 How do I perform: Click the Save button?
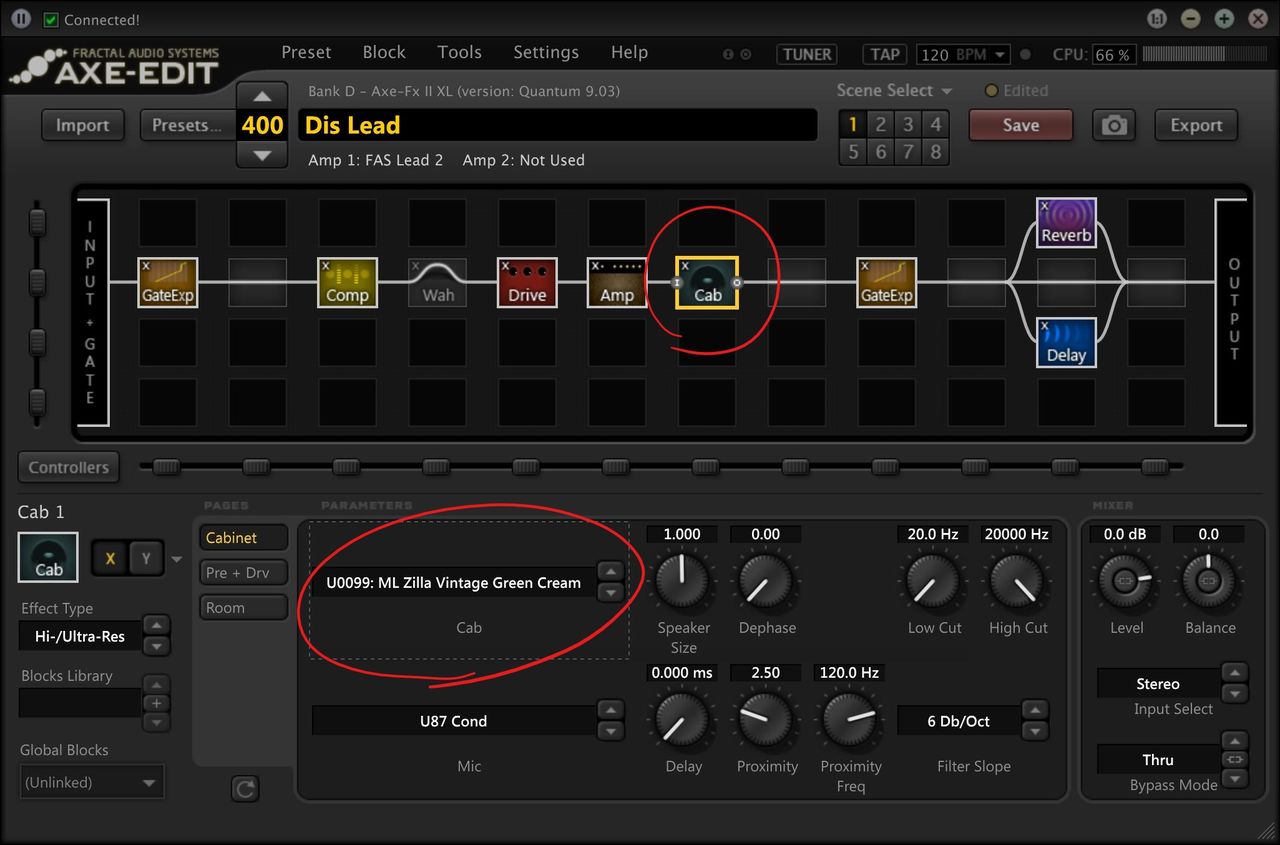(1021, 125)
